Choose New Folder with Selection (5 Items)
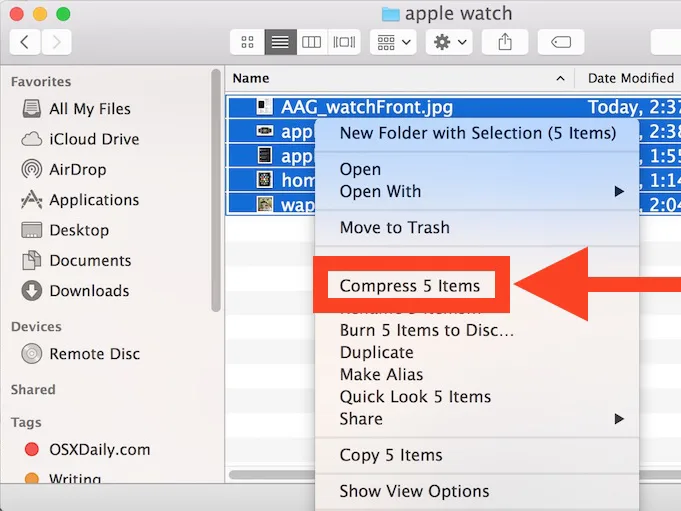Screen dimensions: 681x511 click(478, 133)
